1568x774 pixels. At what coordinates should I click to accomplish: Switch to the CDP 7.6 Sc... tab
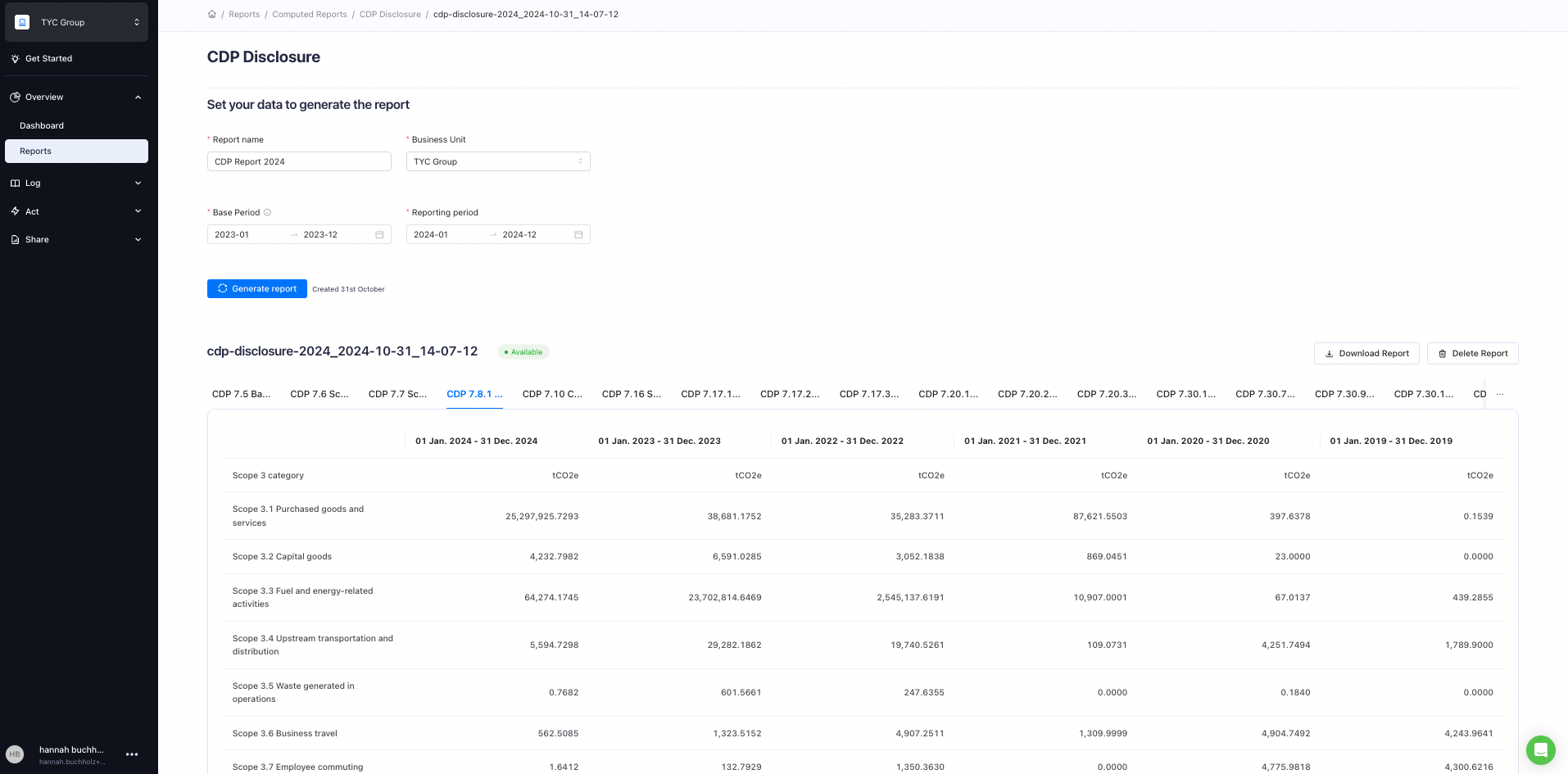(319, 394)
